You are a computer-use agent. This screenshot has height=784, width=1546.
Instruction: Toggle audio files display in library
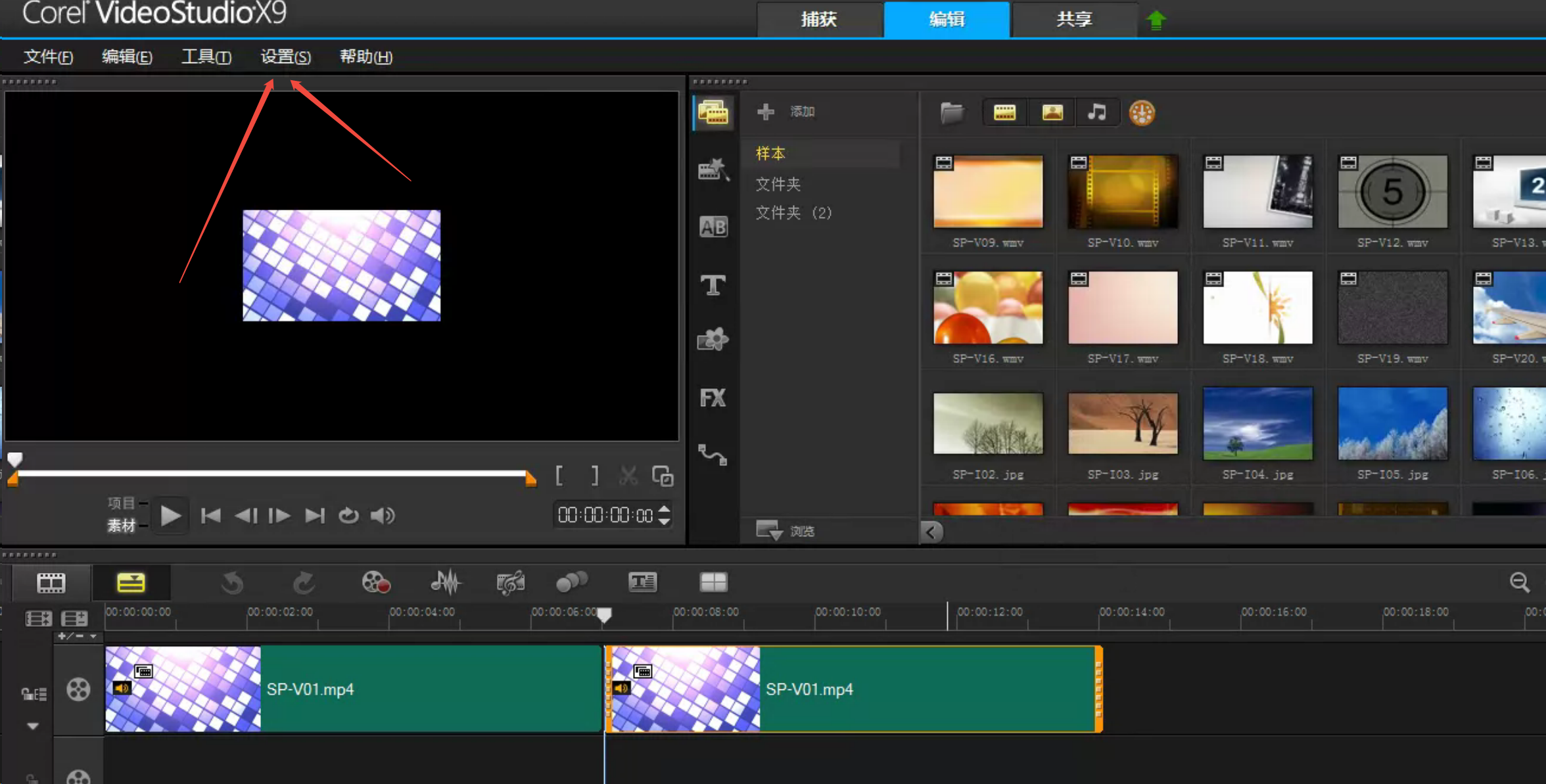(1096, 112)
